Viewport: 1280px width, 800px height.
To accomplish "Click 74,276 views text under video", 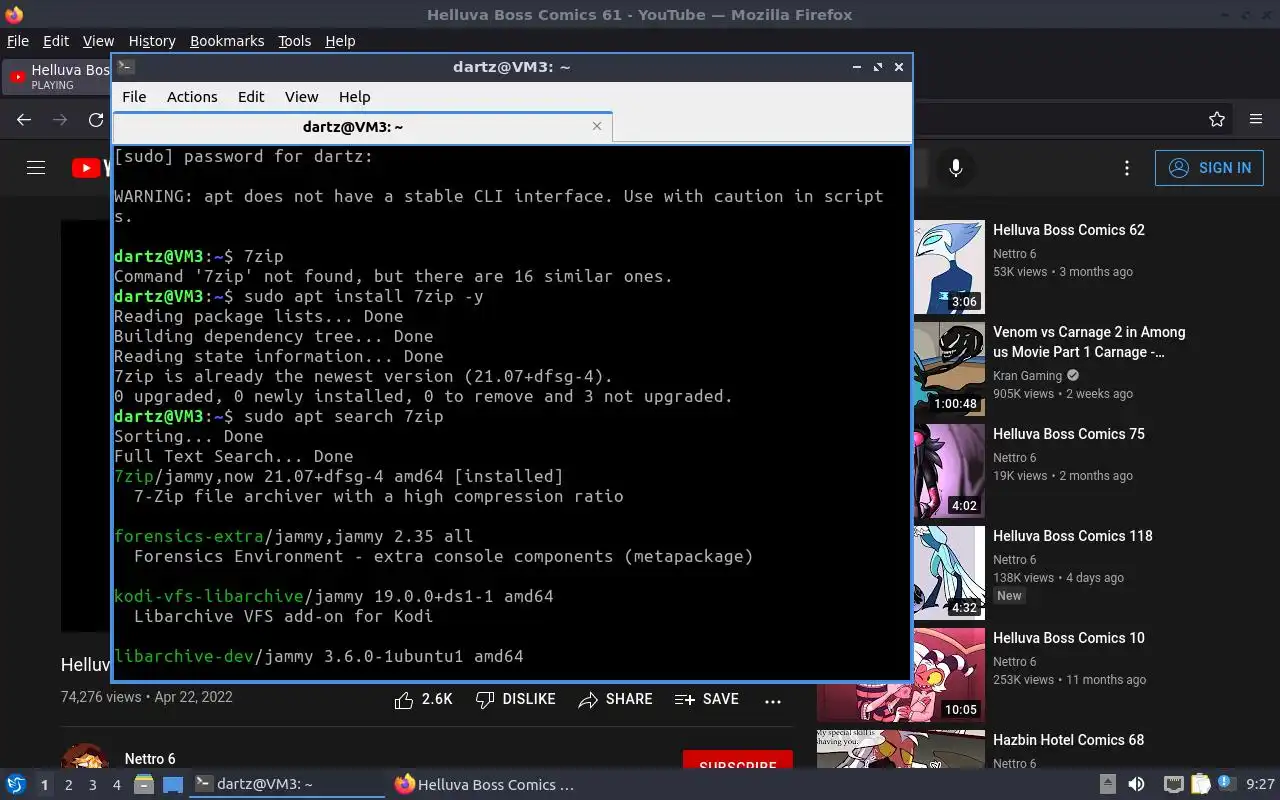I will click(101, 697).
